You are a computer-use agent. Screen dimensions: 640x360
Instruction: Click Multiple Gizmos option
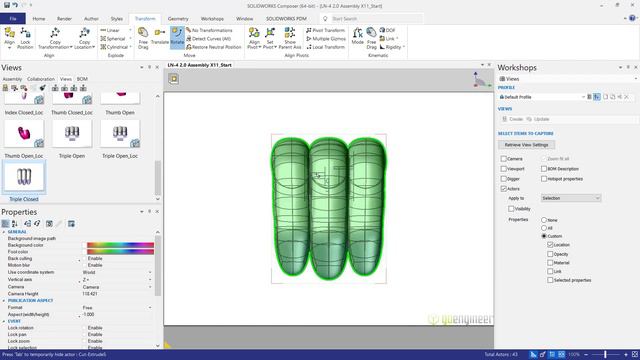326,38
